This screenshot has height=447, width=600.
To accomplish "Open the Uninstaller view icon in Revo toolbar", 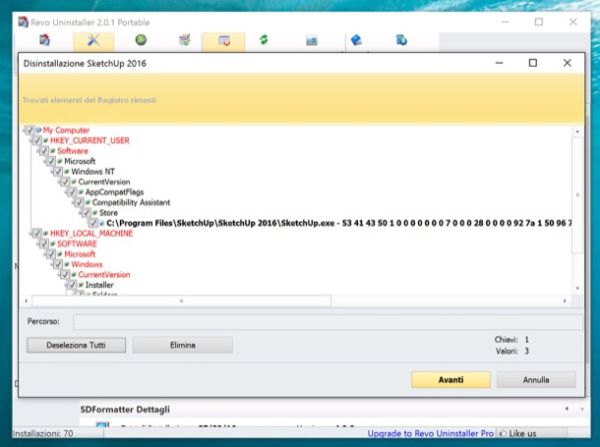I will tap(45, 40).
